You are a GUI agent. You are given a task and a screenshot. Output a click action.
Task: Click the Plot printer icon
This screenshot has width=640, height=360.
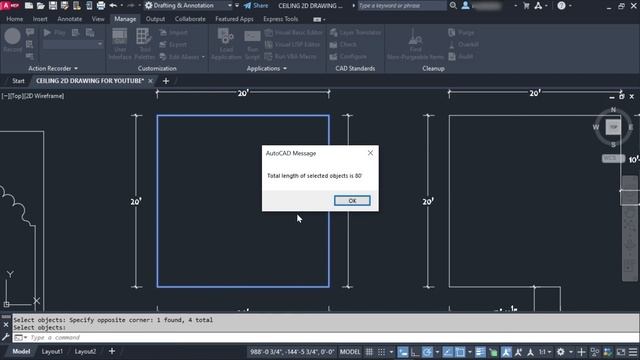click(x=101, y=6)
